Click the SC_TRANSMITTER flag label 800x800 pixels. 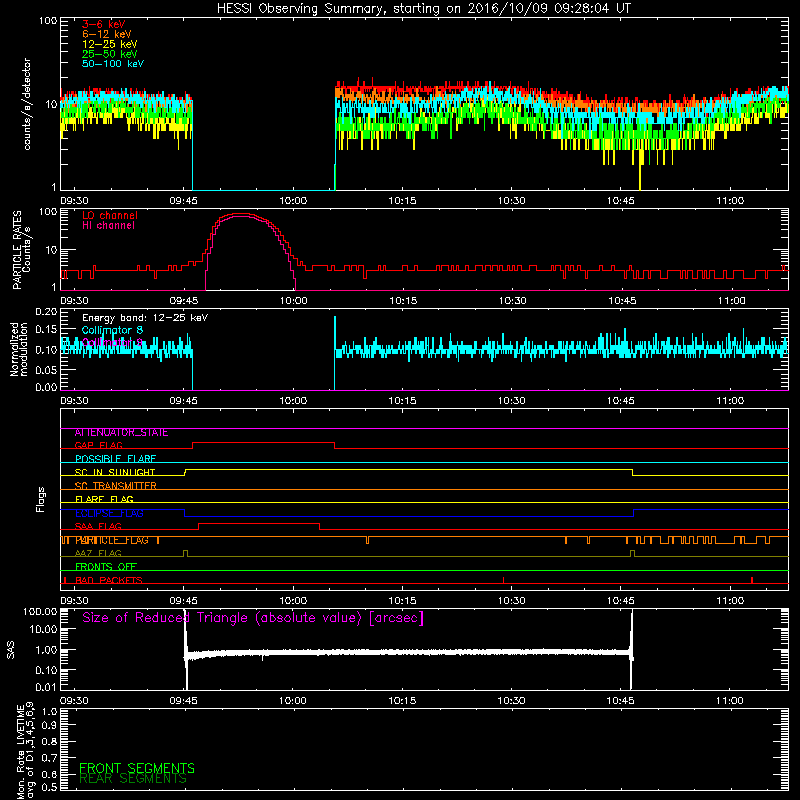115,486
